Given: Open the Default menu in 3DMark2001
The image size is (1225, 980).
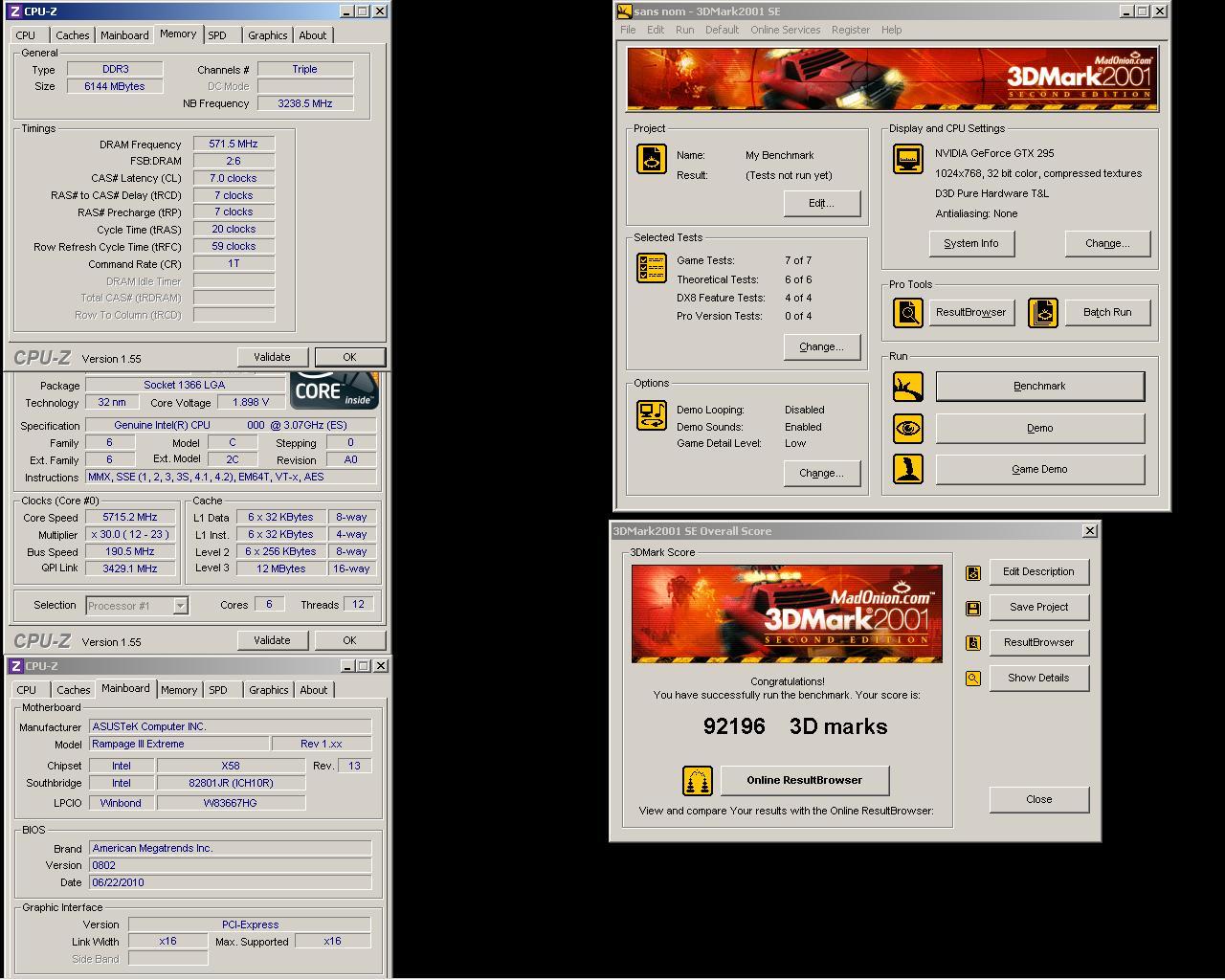Looking at the screenshot, I should [x=722, y=30].
